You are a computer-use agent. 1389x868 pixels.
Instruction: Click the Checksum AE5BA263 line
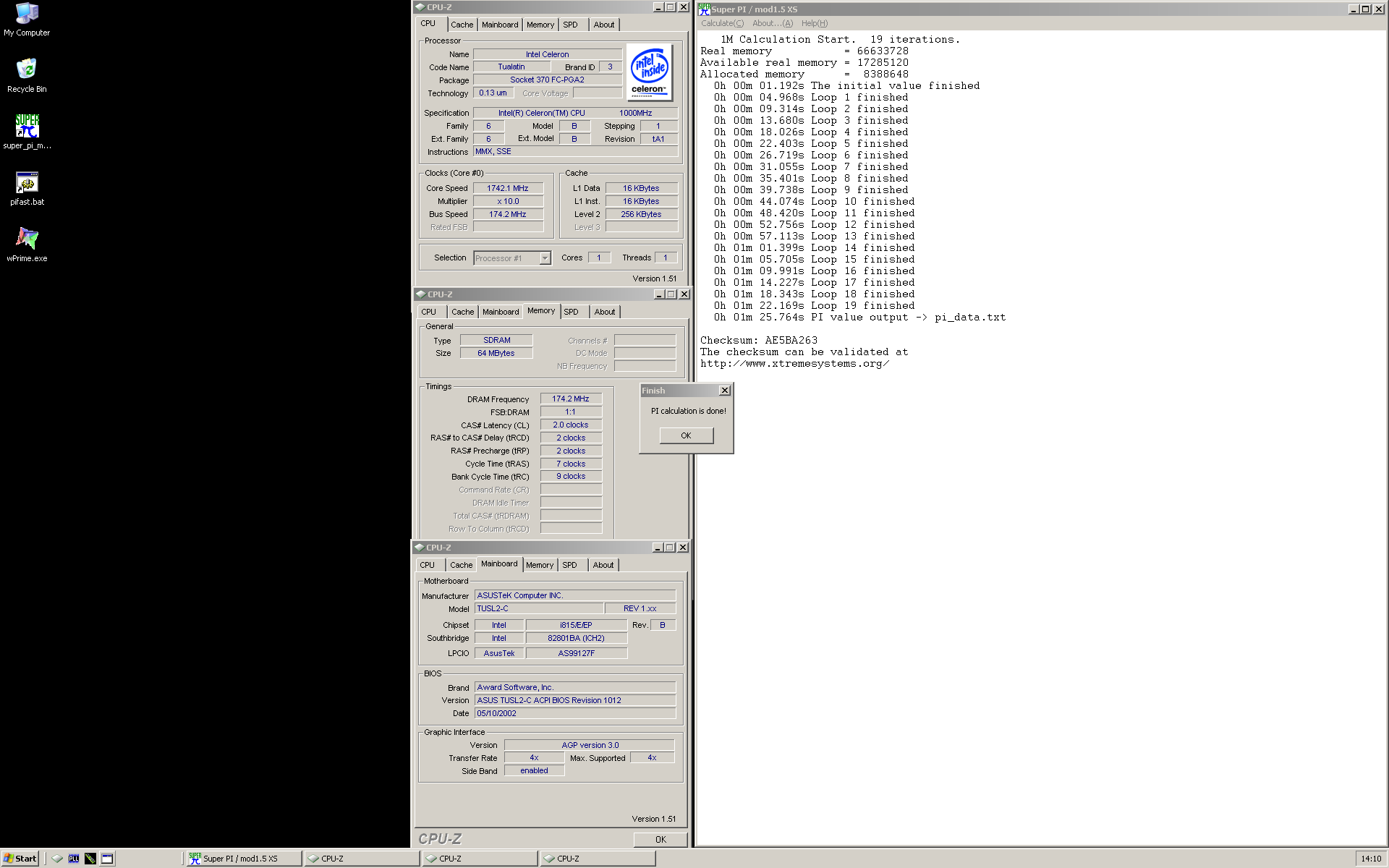(758, 341)
